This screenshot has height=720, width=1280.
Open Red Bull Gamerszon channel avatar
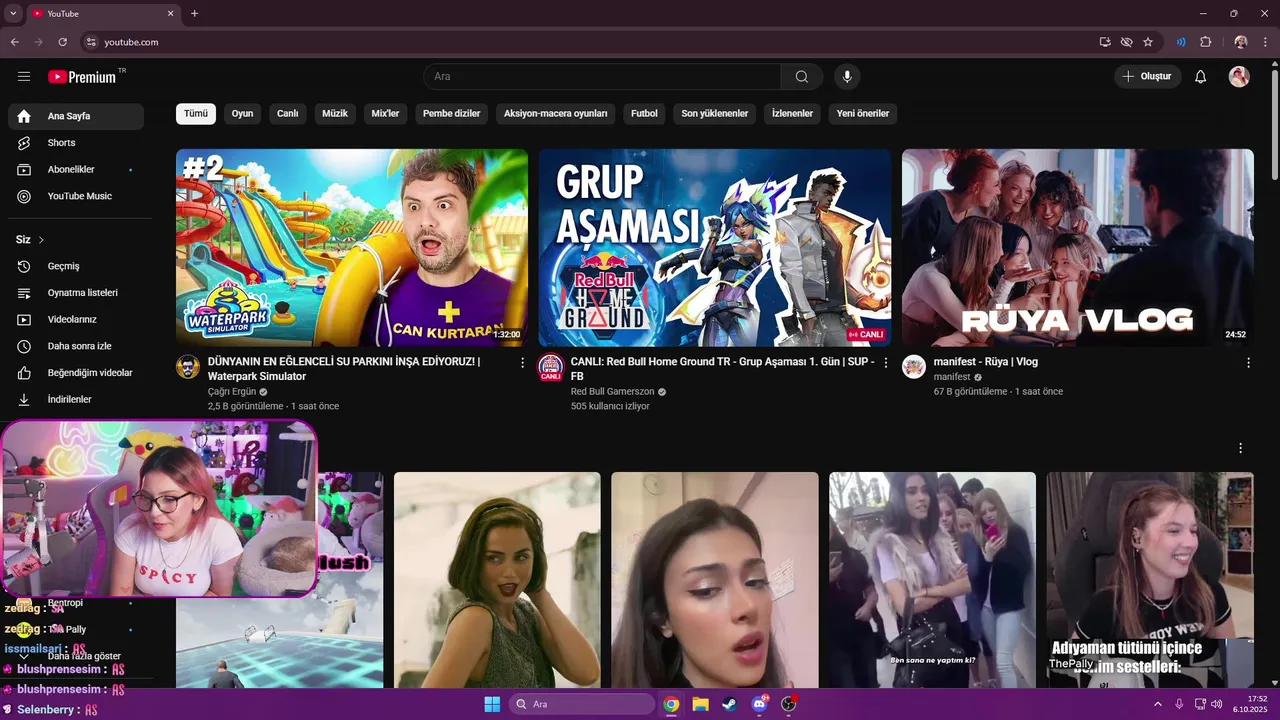tap(551, 366)
